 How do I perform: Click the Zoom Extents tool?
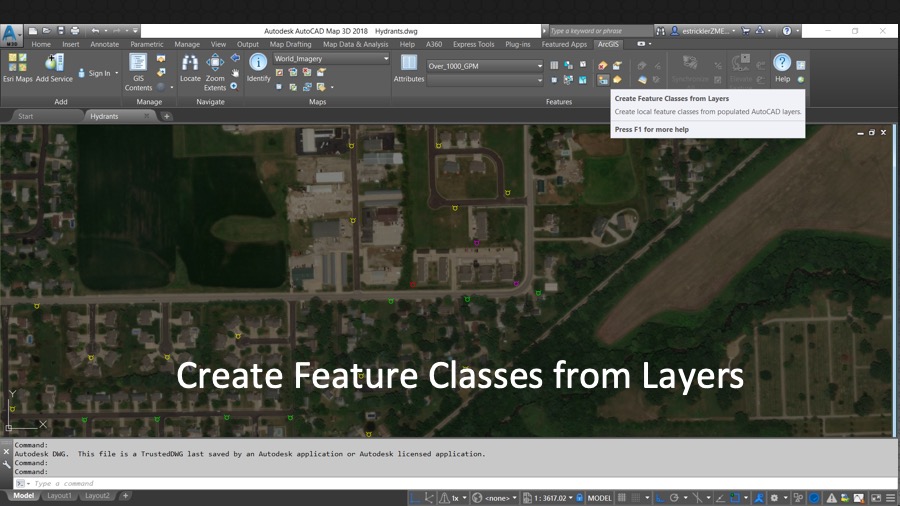click(215, 72)
